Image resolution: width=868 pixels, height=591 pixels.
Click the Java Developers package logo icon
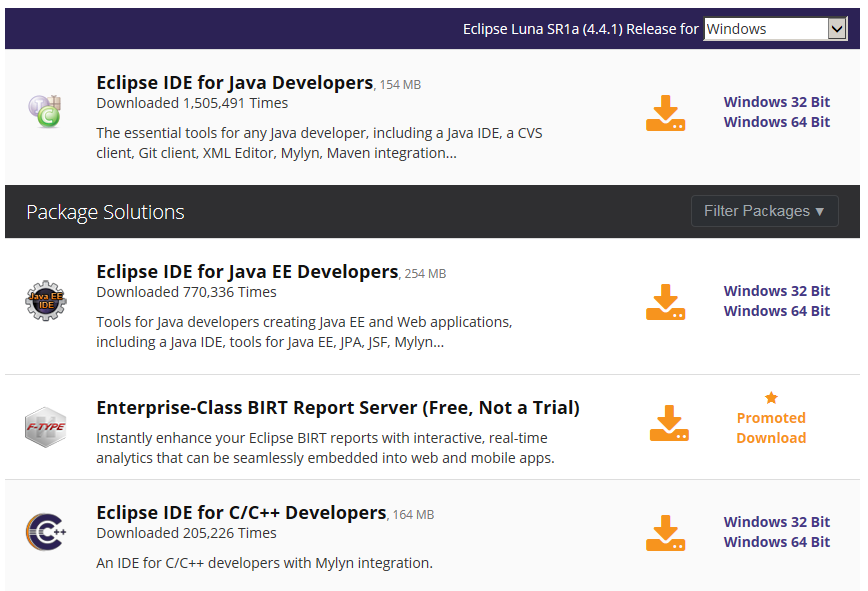tap(45, 111)
